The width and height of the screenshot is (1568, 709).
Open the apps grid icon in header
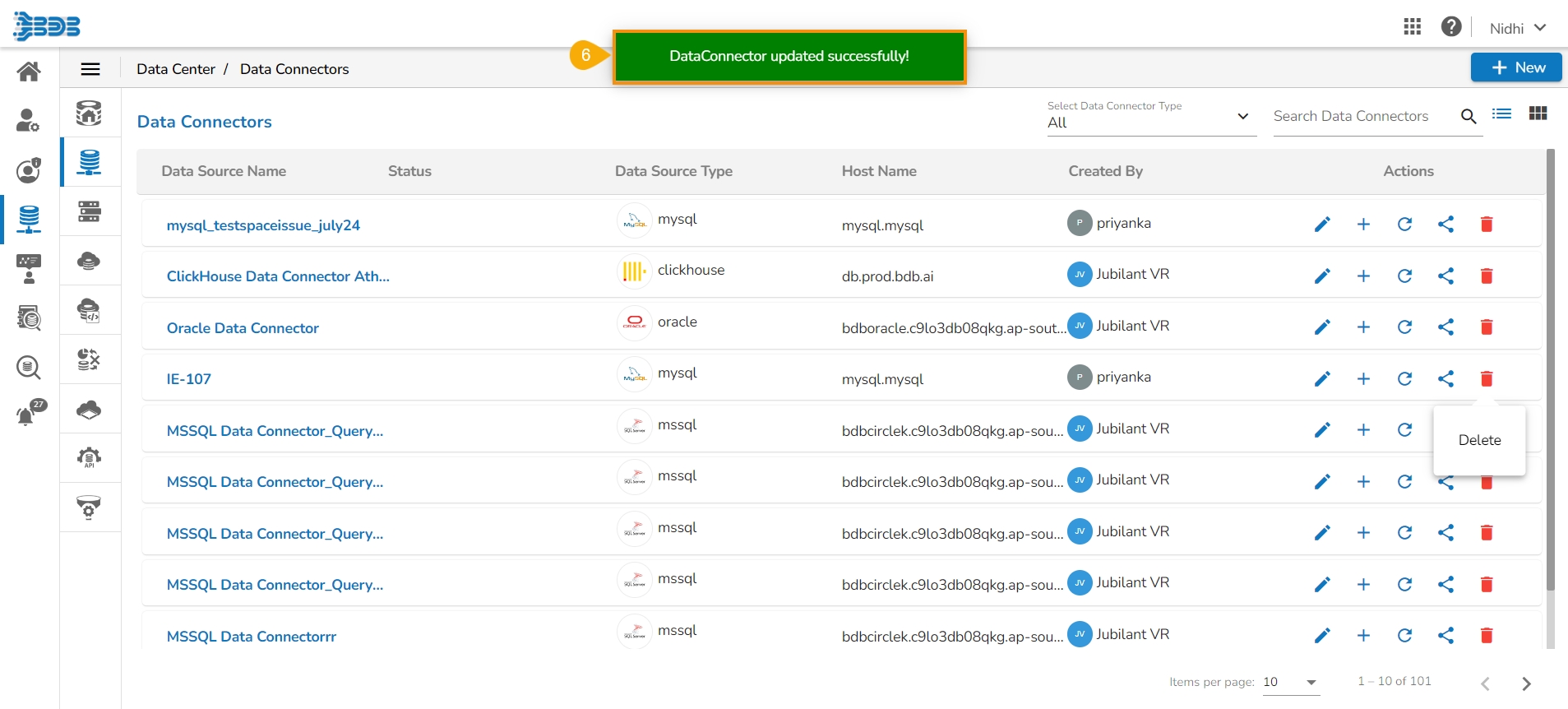[x=1412, y=27]
